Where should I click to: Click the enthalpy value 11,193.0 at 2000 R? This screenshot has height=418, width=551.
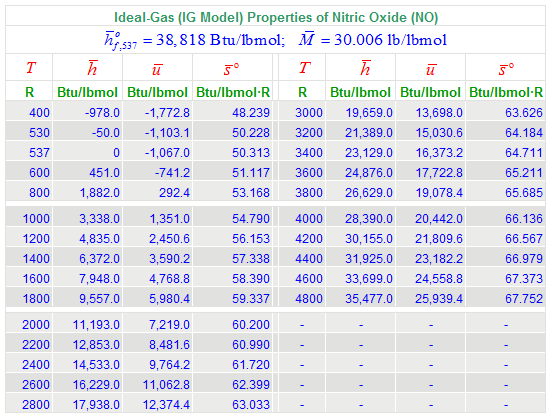96,325
